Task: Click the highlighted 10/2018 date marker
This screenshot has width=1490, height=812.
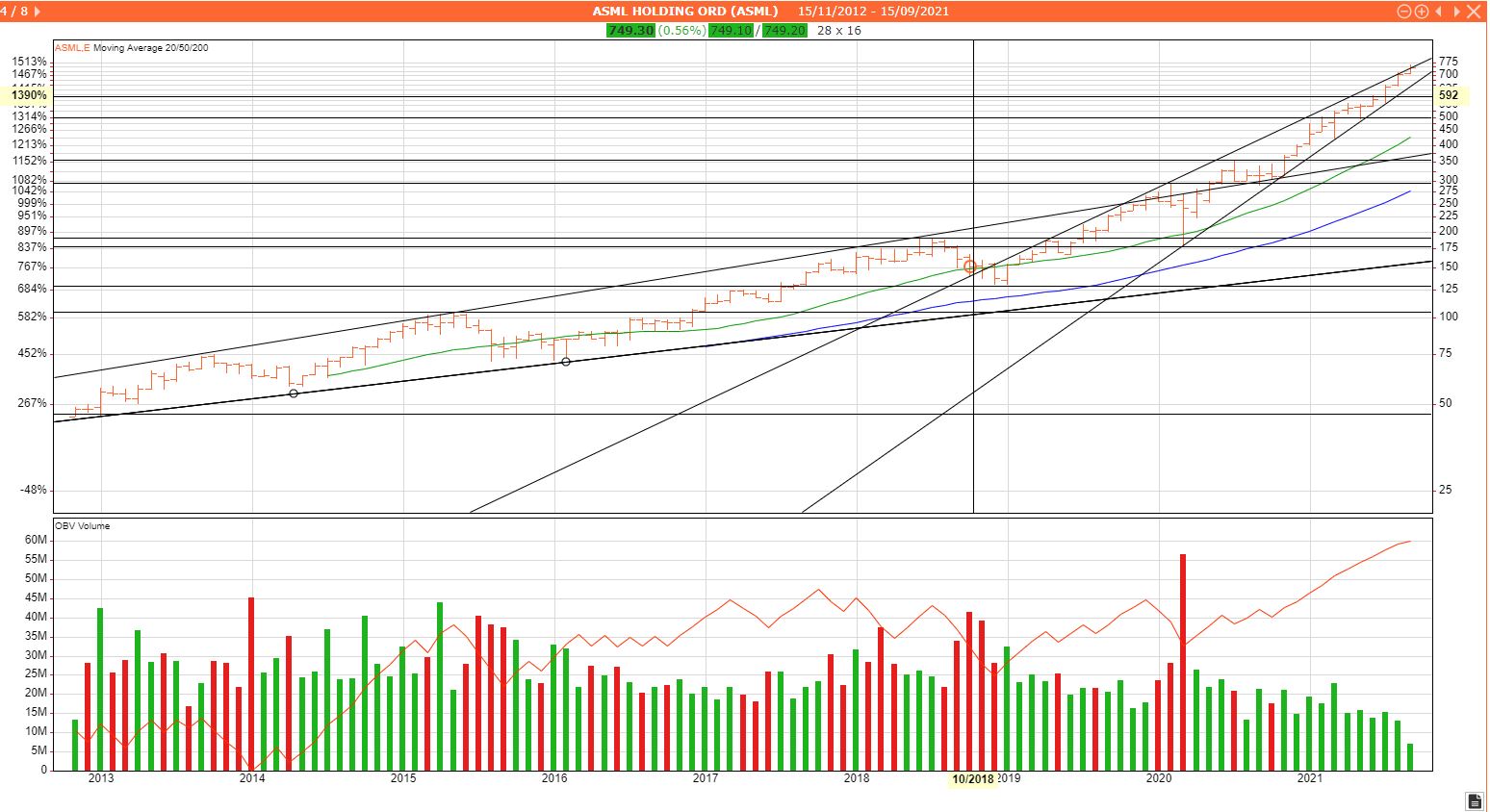Action: pyautogui.click(x=972, y=779)
